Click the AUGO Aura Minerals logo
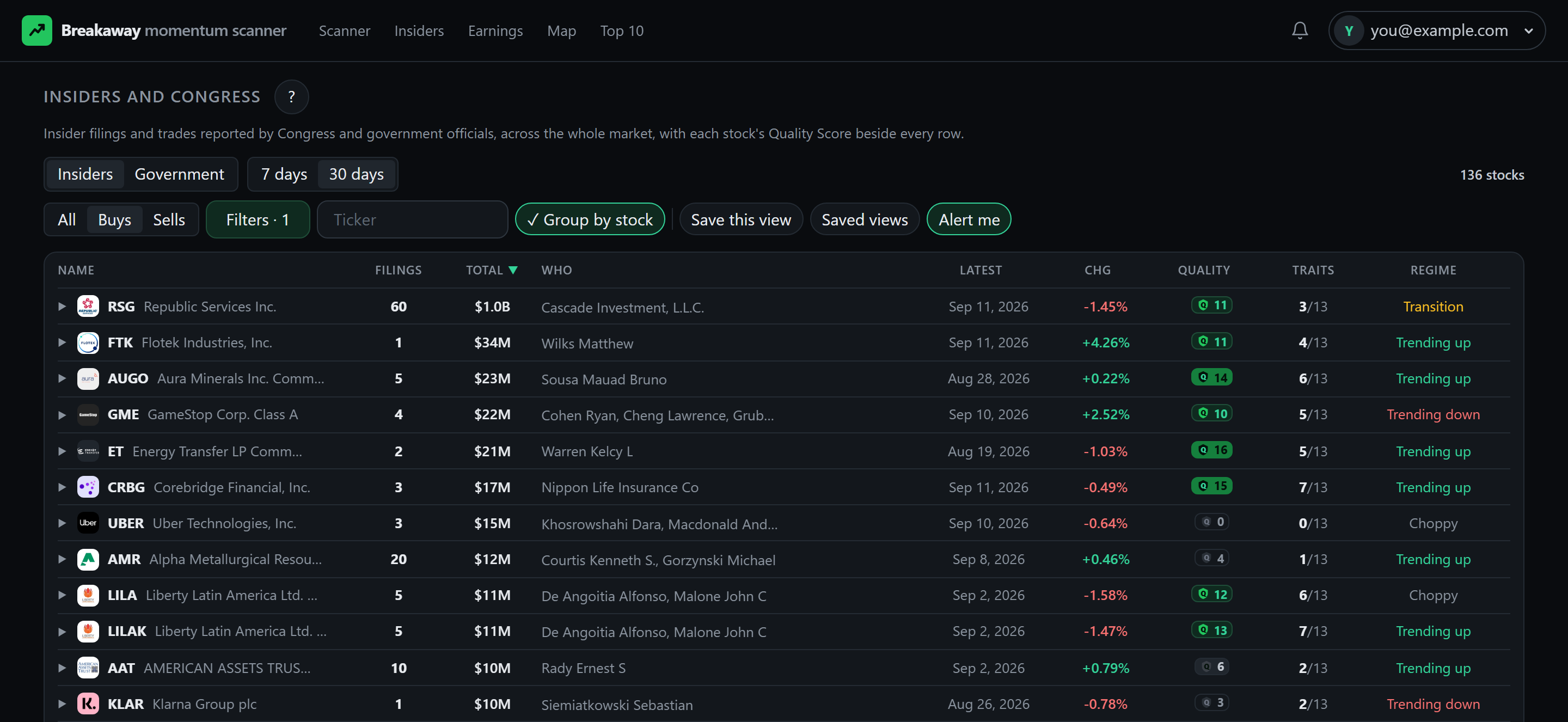 (x=88, y=378)
